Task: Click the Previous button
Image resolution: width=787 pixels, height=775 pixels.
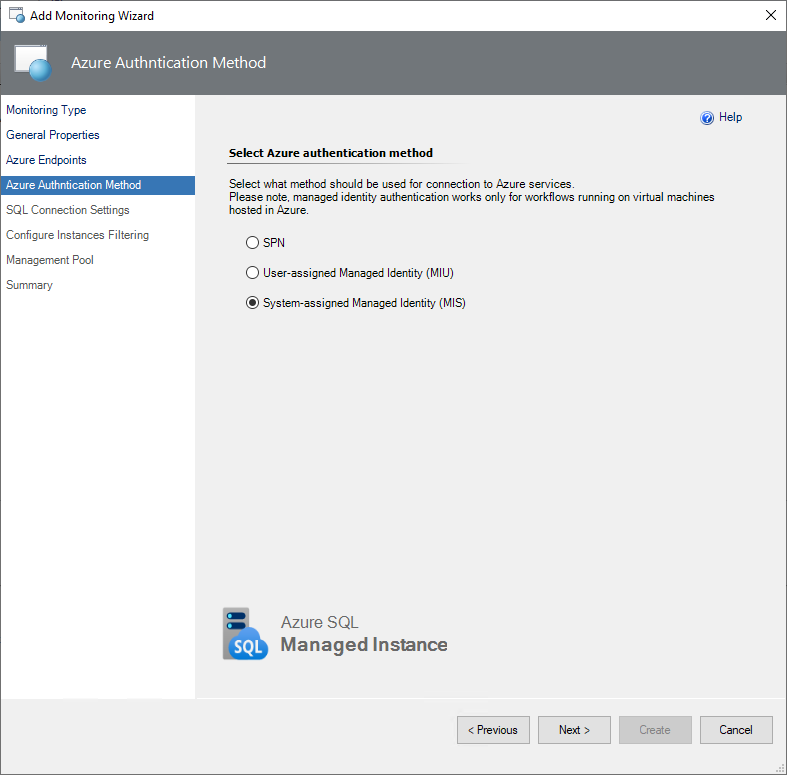Action: point(493,730)
